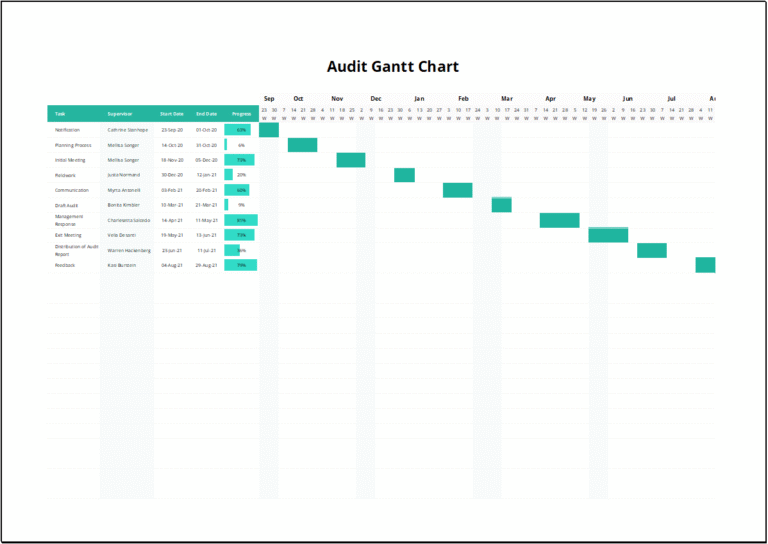The image size is (768, 544).
Task: Click the Management Response progress bar
Action: point(241,220)
